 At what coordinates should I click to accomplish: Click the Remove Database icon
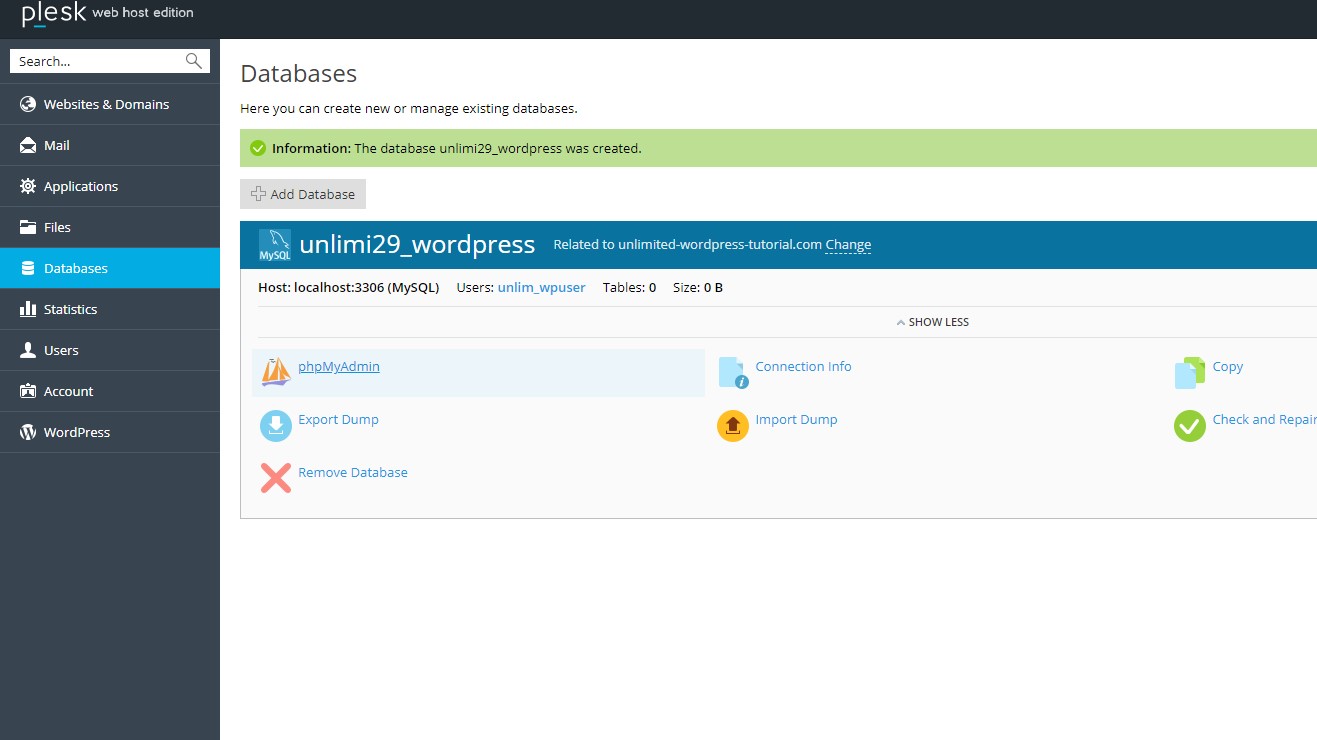click(x=275, y=478)
